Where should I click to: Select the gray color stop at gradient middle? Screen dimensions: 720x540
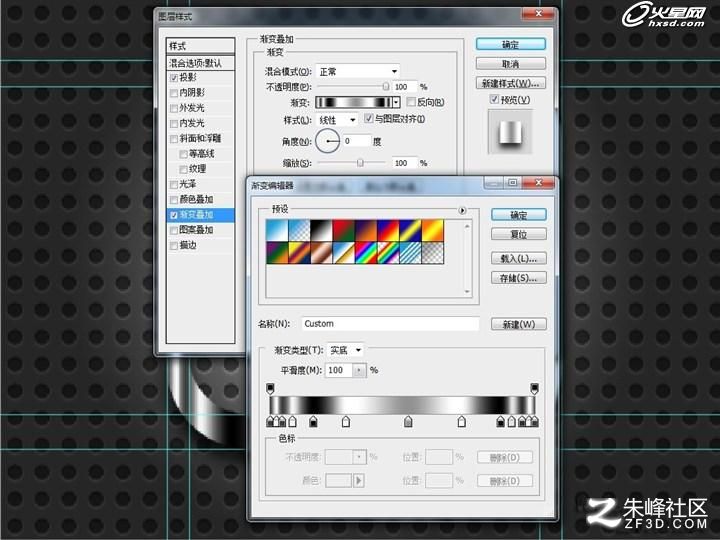coord(408,422)
